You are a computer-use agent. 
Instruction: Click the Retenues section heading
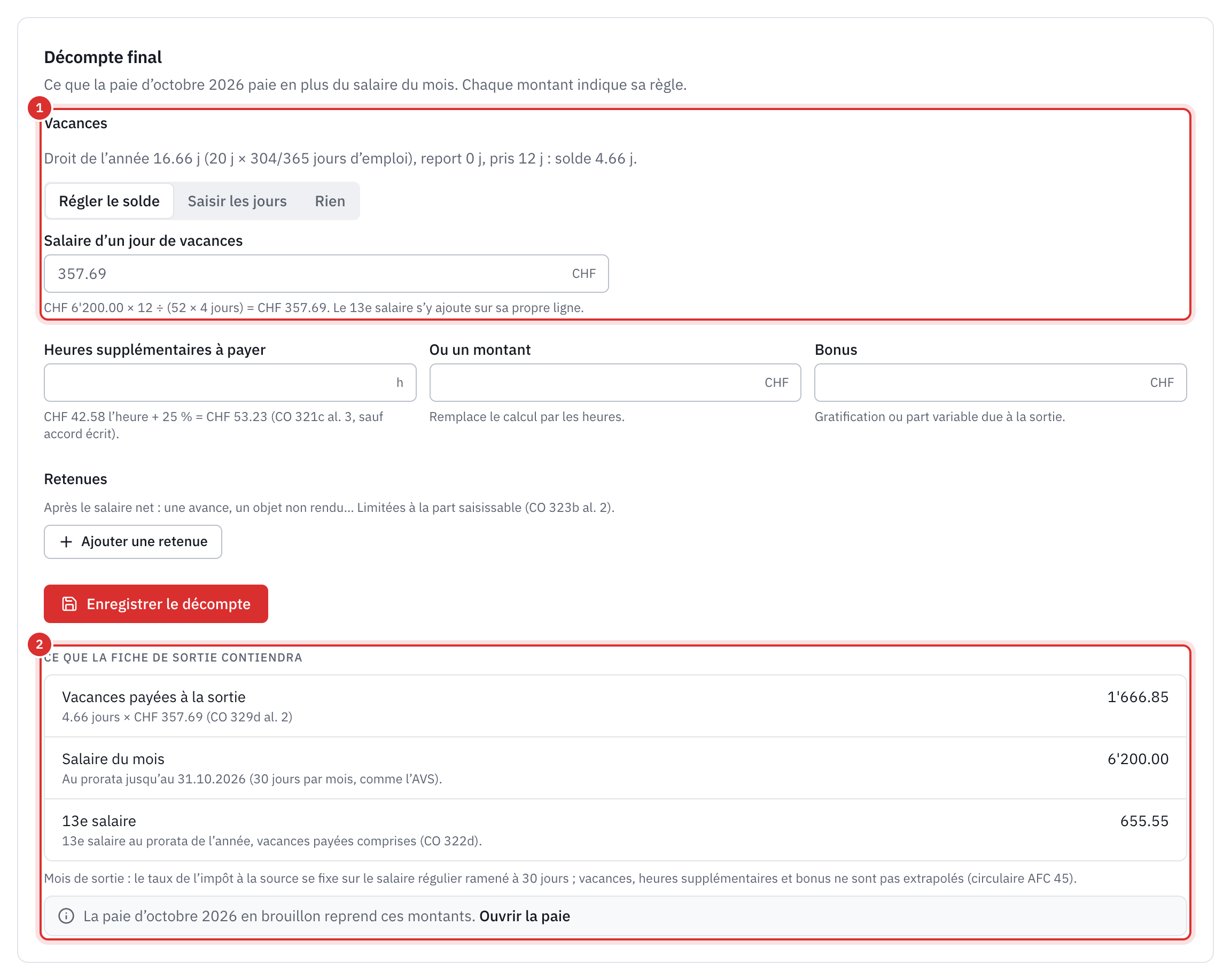pyautogui.click(x=75, y=479)
